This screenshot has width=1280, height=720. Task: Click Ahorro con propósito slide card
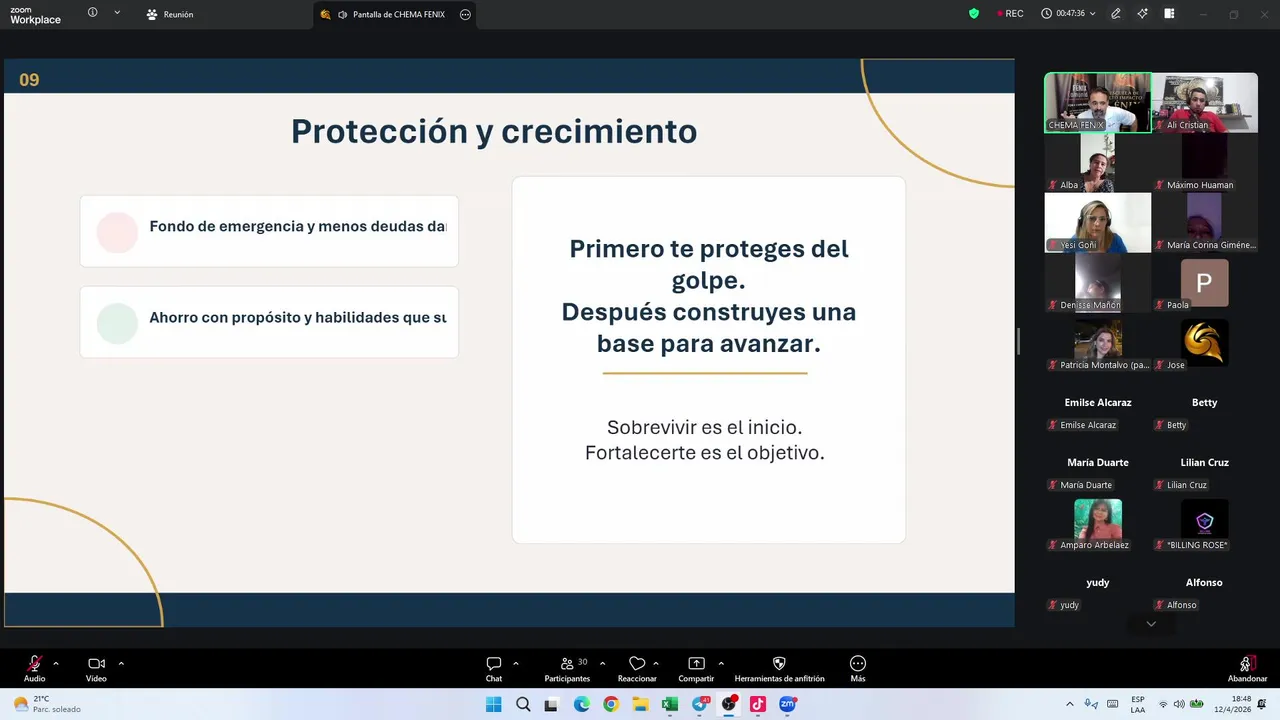tap(269, 322)
